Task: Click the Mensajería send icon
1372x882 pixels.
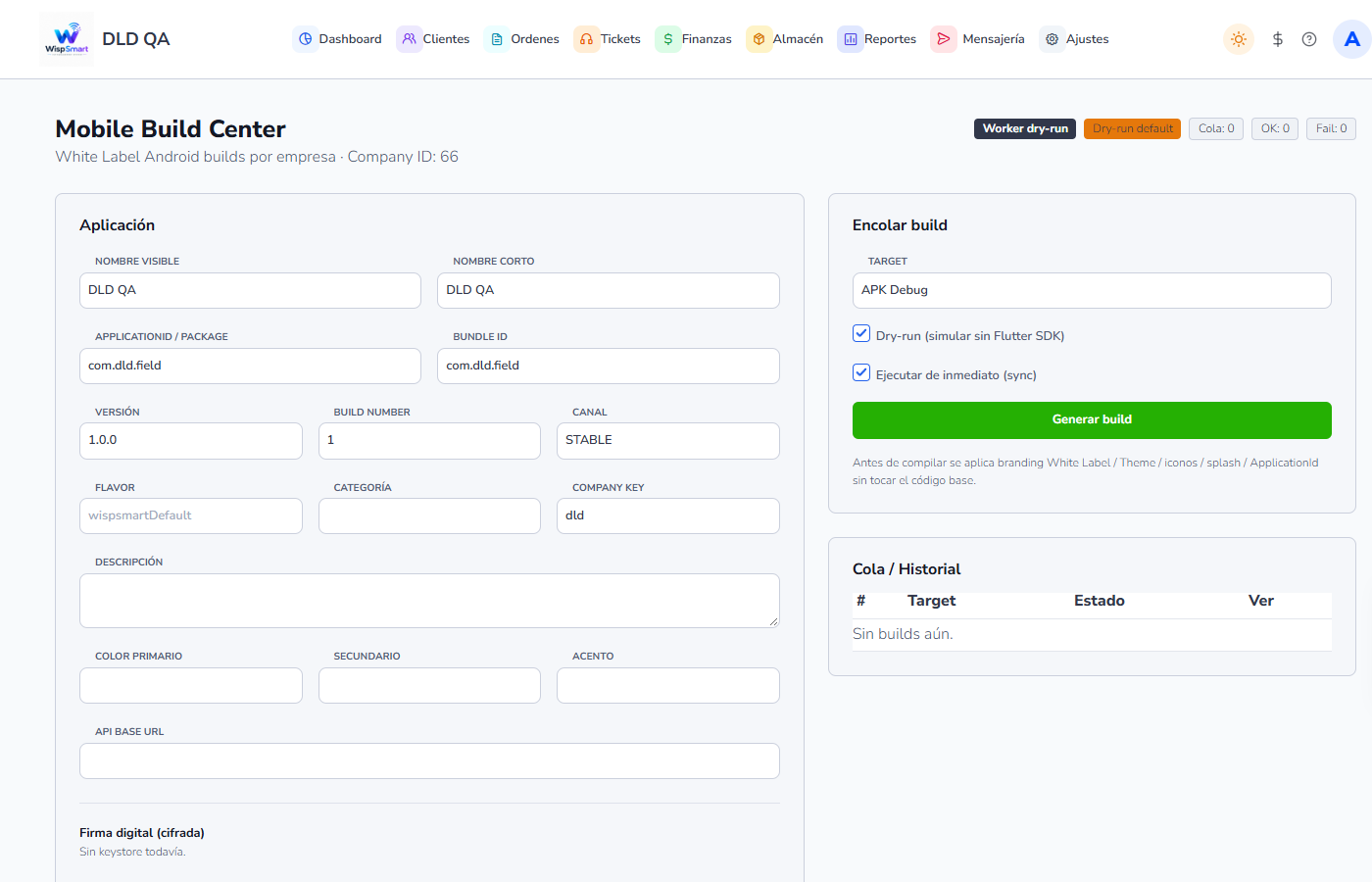Action: (944, 39)
